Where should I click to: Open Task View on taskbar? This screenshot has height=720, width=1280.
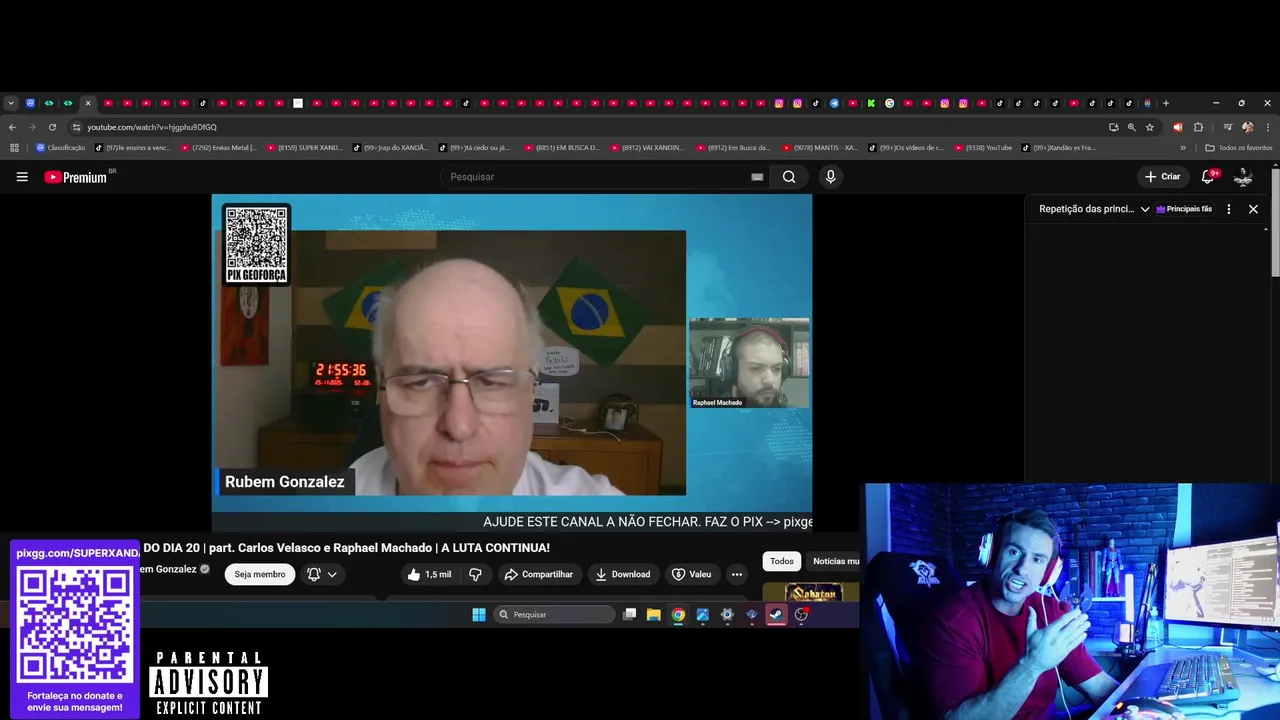(629, 615)
